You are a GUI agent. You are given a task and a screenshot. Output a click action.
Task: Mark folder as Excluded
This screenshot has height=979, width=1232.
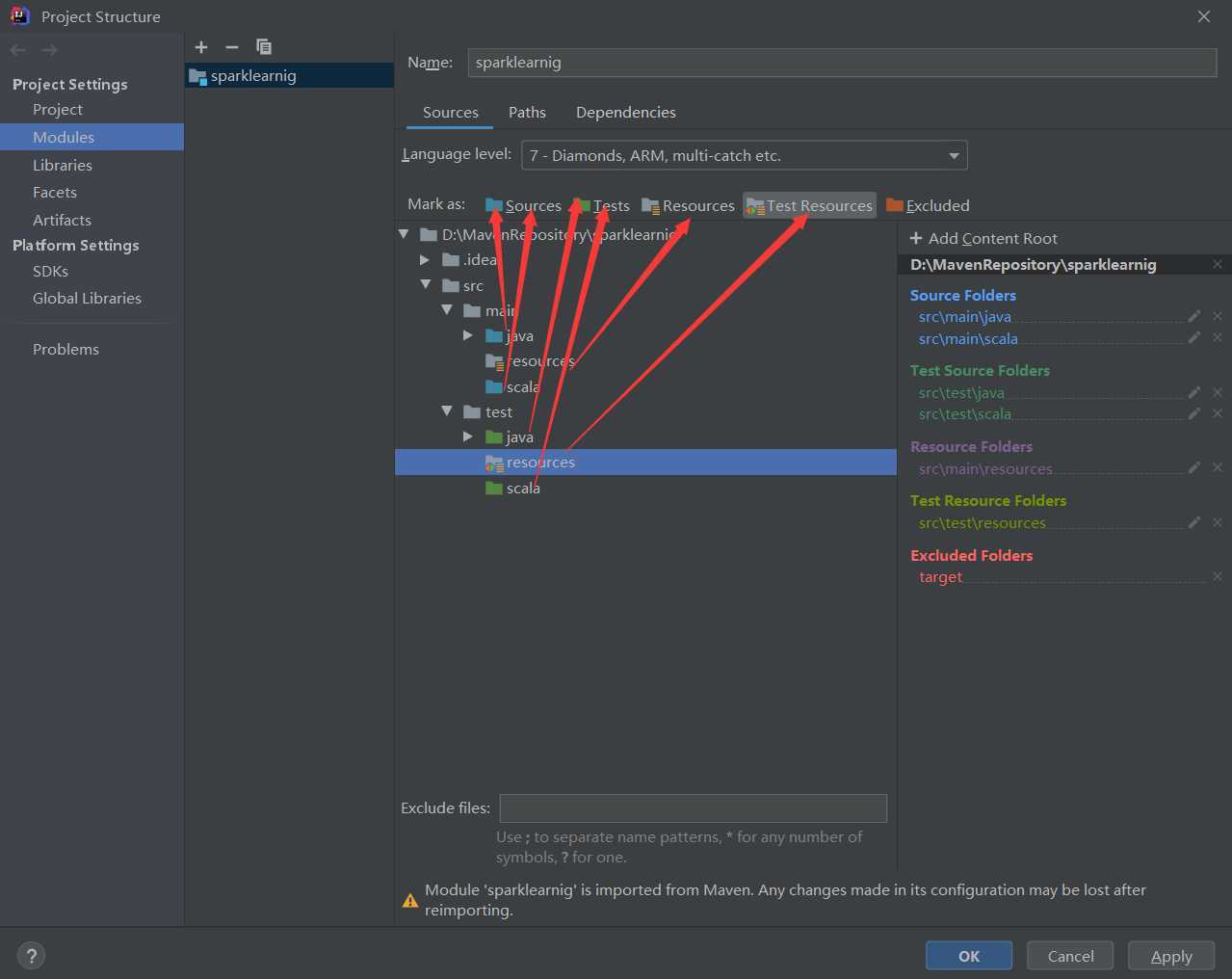tap(928, 205)
